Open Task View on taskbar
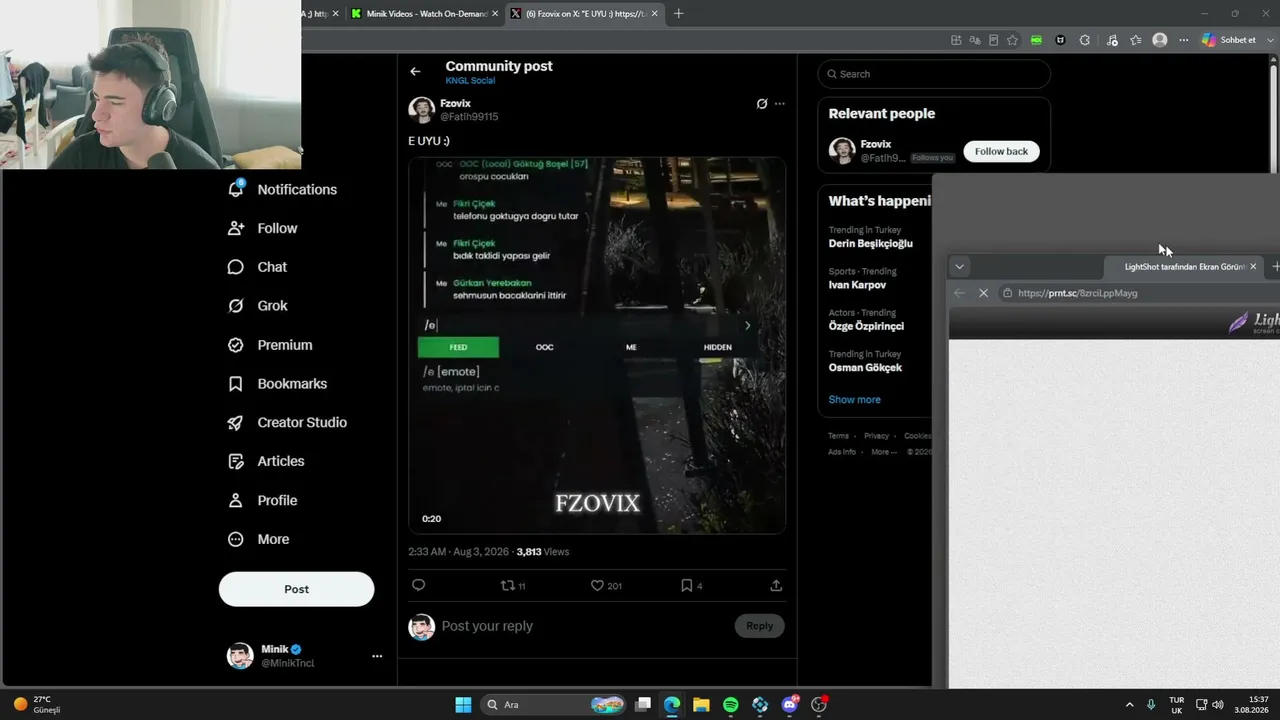Viewport: 1280px width, 720px height. pyautogui.click(x=643, y=705)
